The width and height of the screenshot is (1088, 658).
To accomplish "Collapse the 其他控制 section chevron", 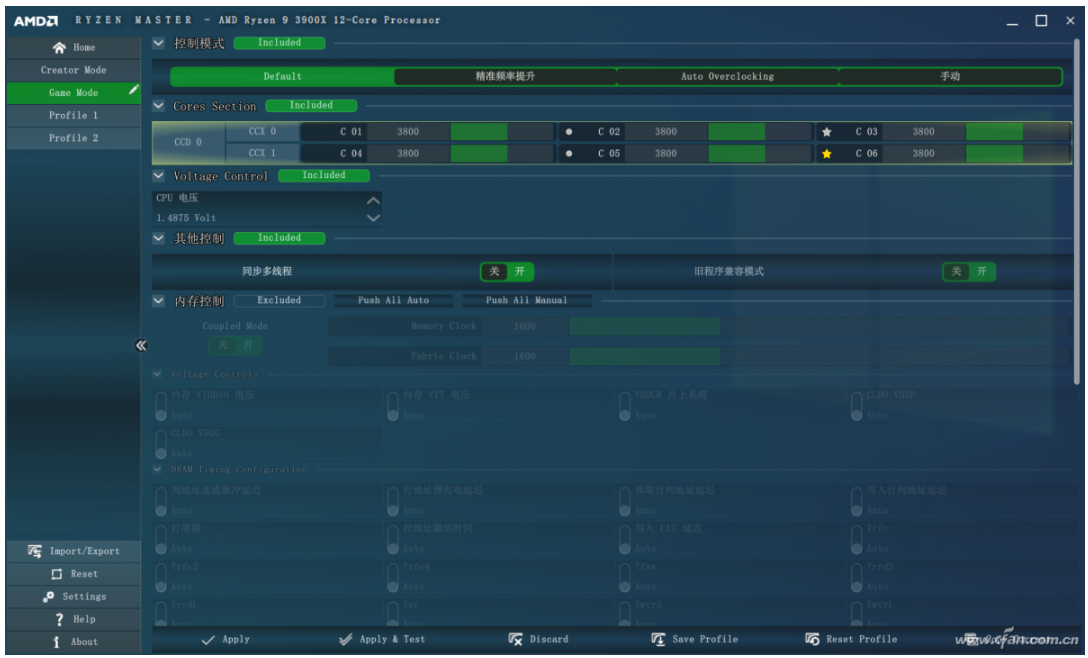I will pos(158,238).
